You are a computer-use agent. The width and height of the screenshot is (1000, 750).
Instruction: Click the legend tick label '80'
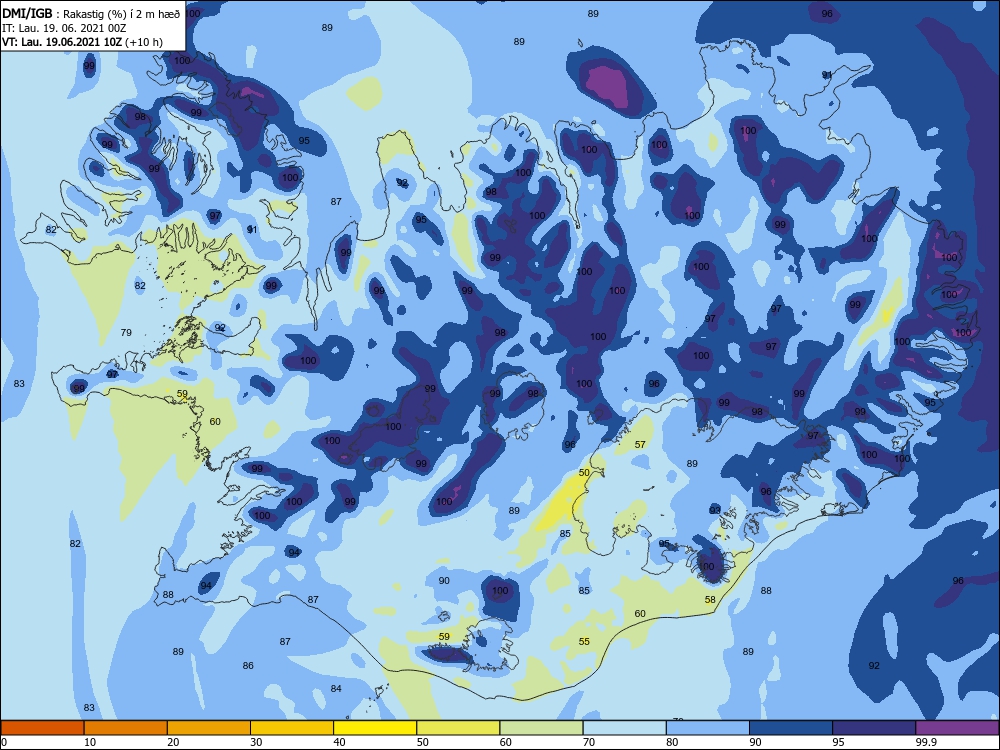(x=672, y=742)
